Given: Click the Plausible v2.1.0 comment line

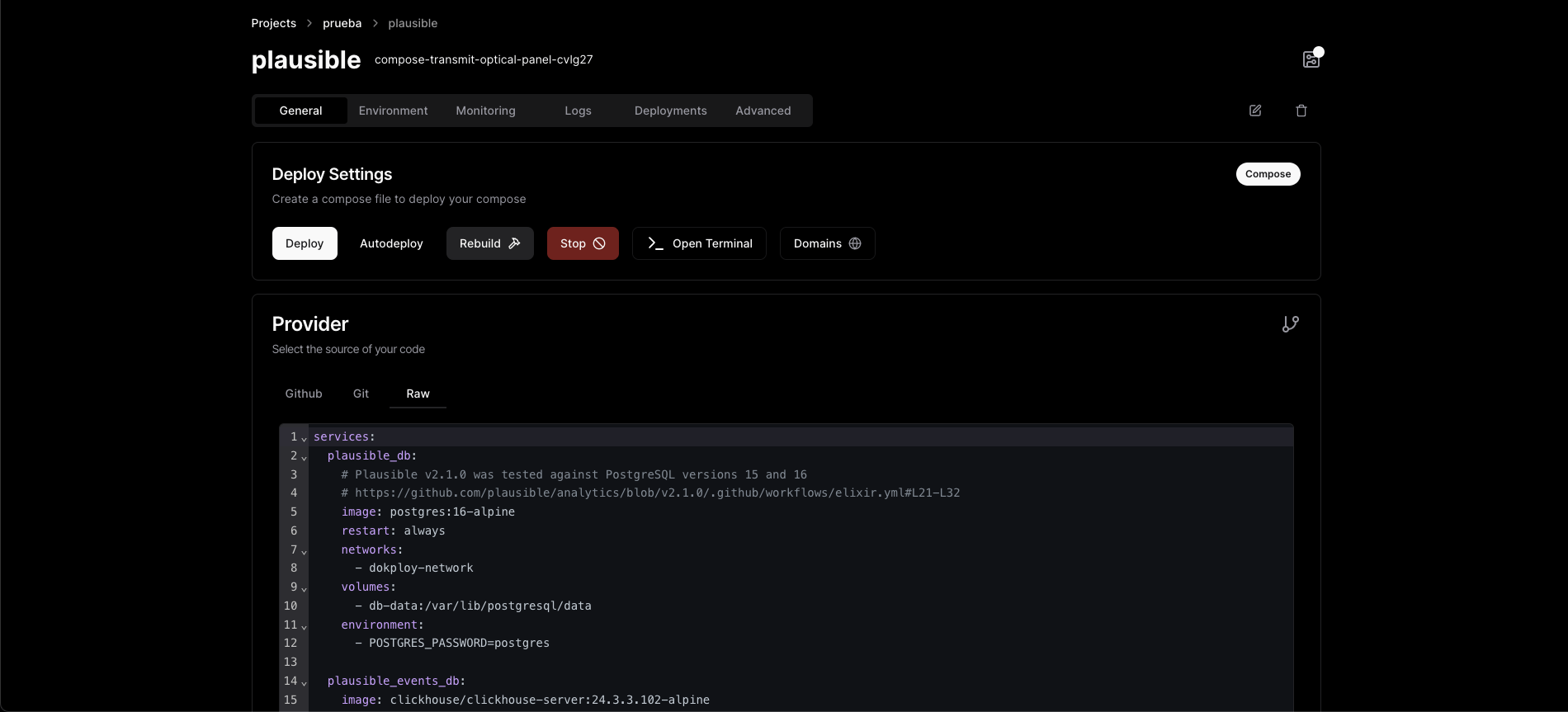Looking at the screenshot, I should click(x=574, y=474).
